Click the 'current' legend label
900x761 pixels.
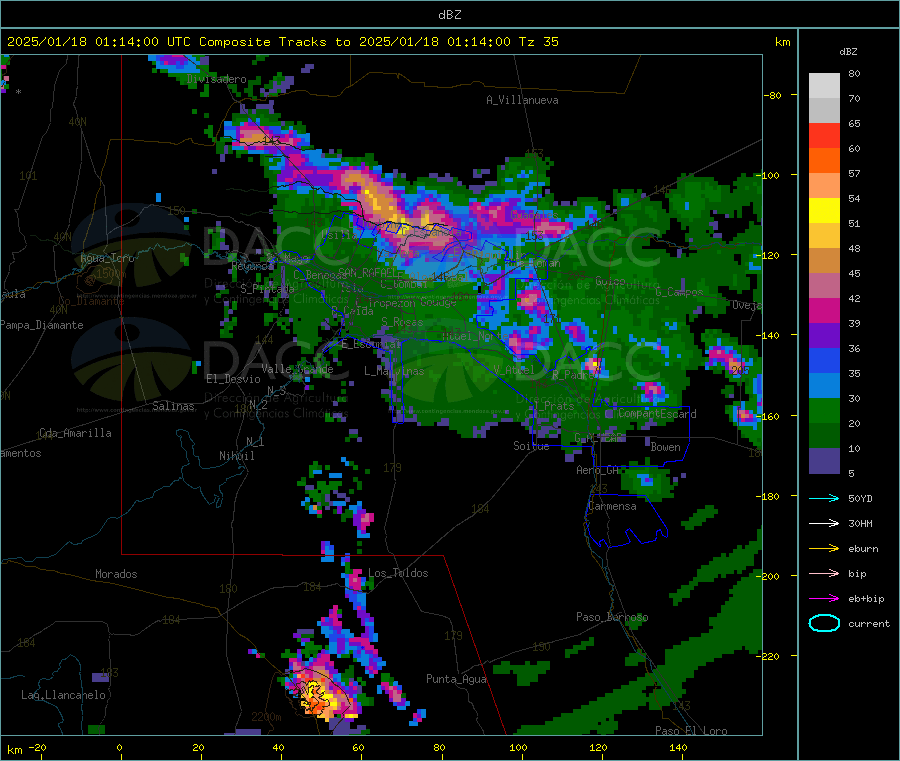(869, 623)
